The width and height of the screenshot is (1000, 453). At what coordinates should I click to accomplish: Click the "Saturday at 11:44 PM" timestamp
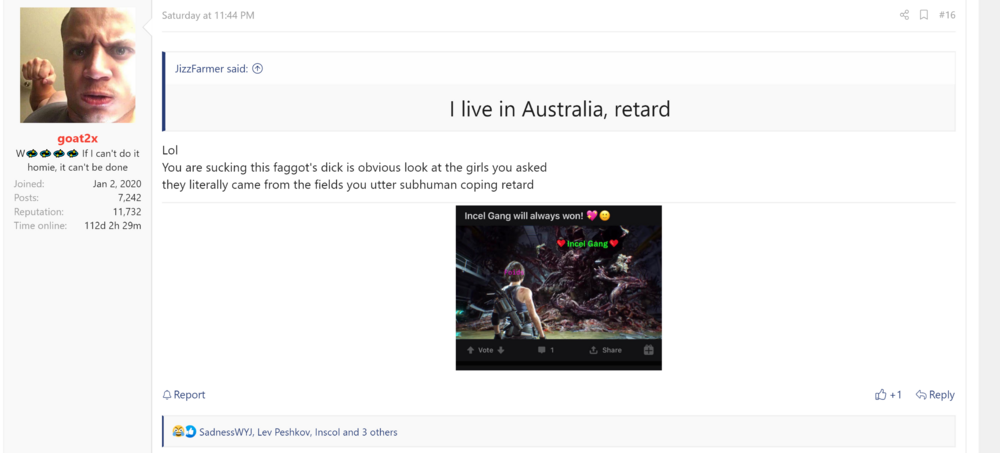click(x=208, y=16)
